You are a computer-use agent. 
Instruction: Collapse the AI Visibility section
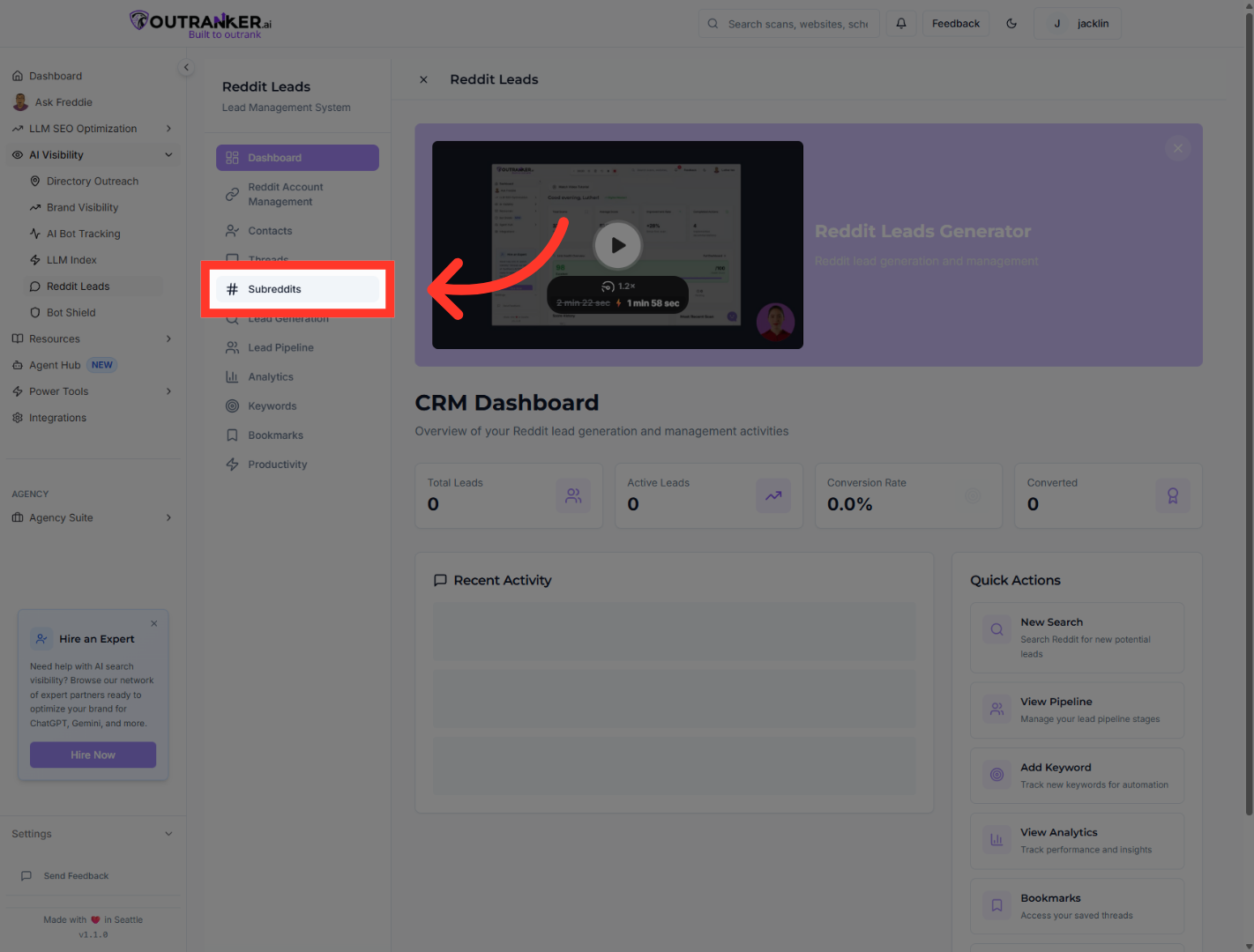[93, 155]
